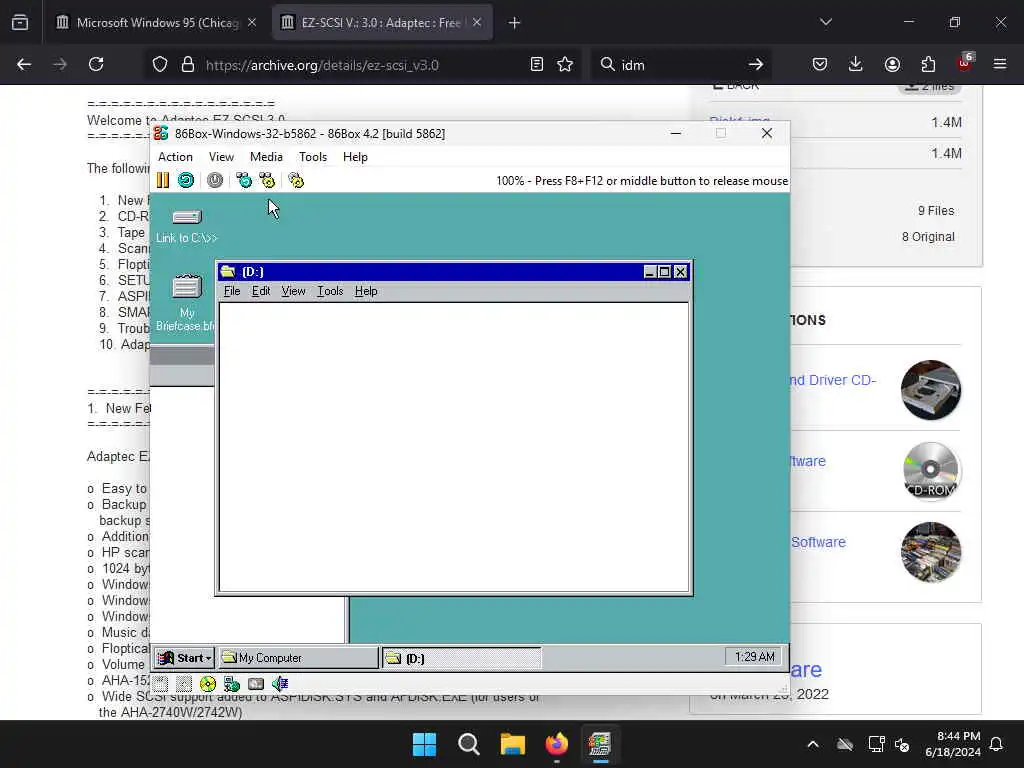This screenshot has width=1024, height=768.
Task: Open 86Box Action menu
Action: click(175, 157)
